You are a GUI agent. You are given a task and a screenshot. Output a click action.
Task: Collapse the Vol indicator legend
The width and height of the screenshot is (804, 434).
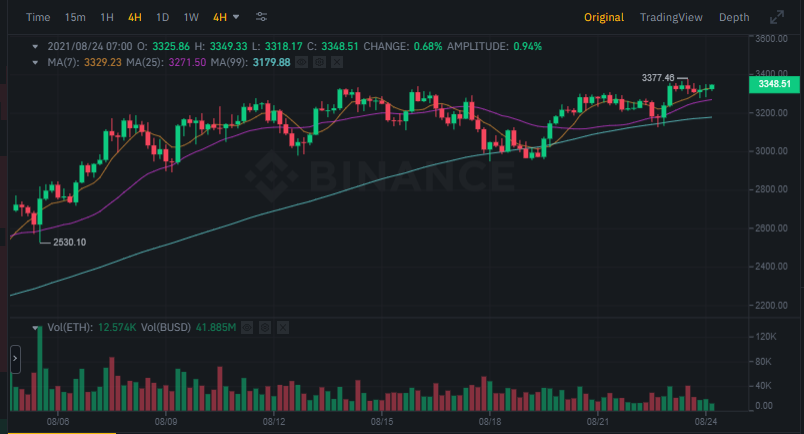(36, 327)
